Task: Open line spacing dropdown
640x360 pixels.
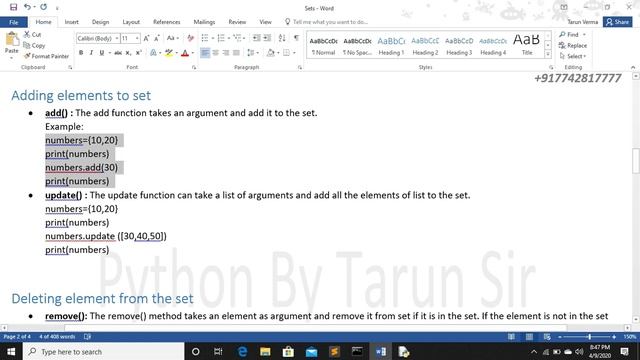Action: point(253,53)
